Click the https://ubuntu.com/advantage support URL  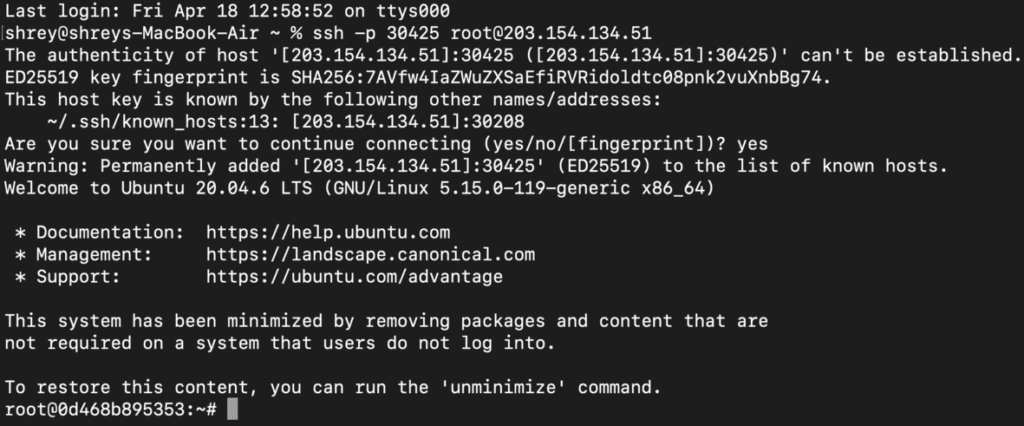point(355,277)
